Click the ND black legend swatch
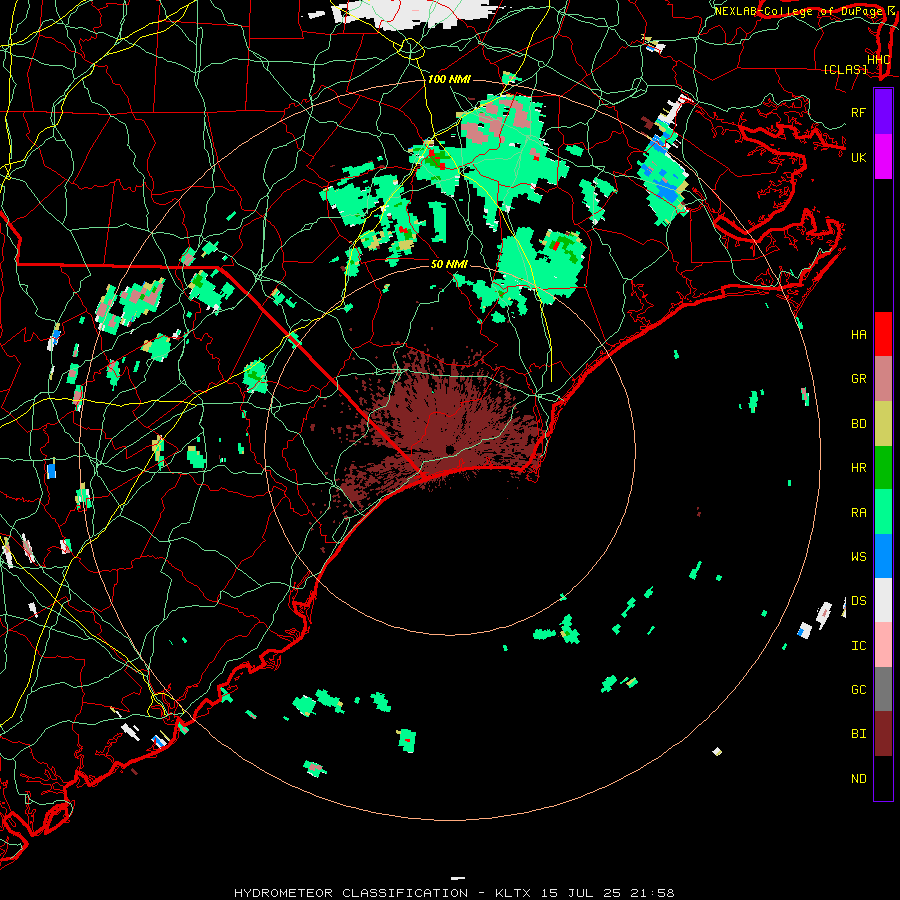This screenshot has width=900, height=900. pos(883,778)
